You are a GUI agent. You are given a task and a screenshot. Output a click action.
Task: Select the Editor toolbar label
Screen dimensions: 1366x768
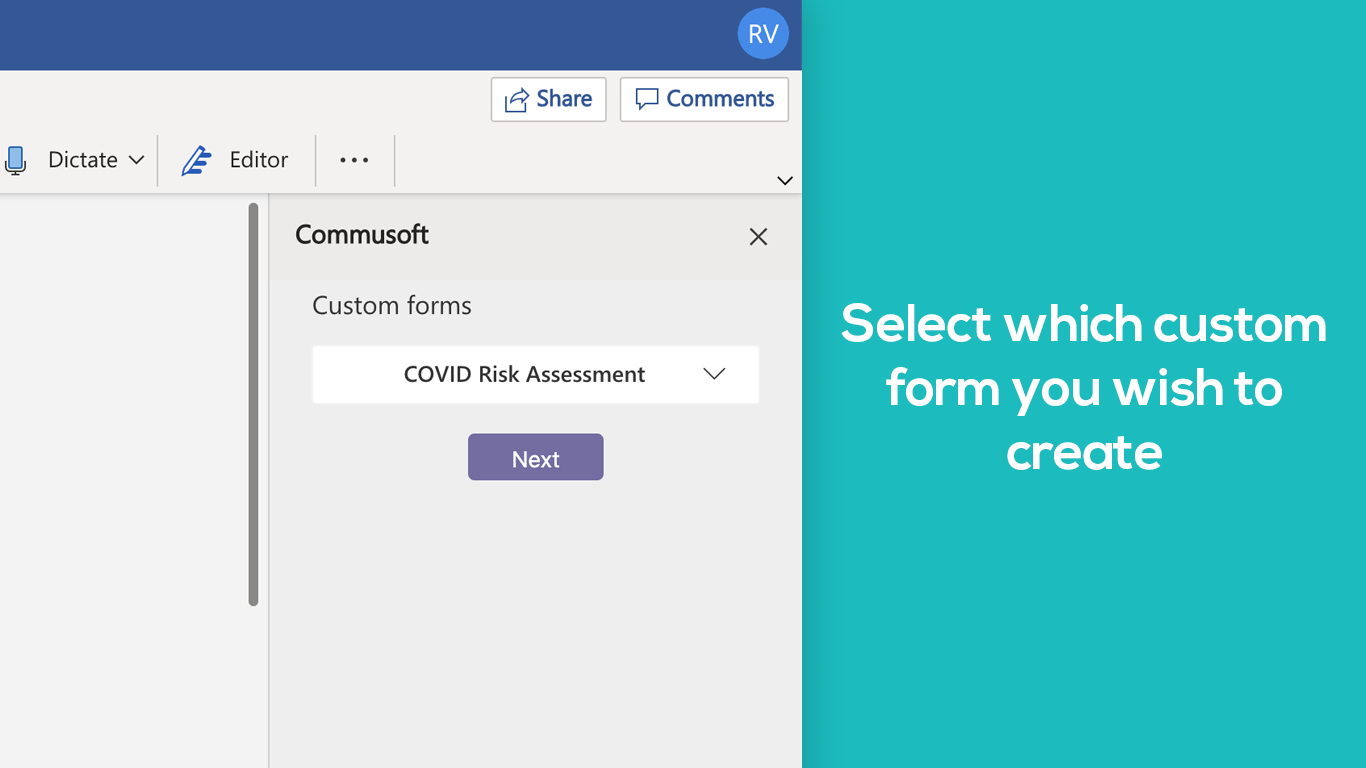[258, 160]
